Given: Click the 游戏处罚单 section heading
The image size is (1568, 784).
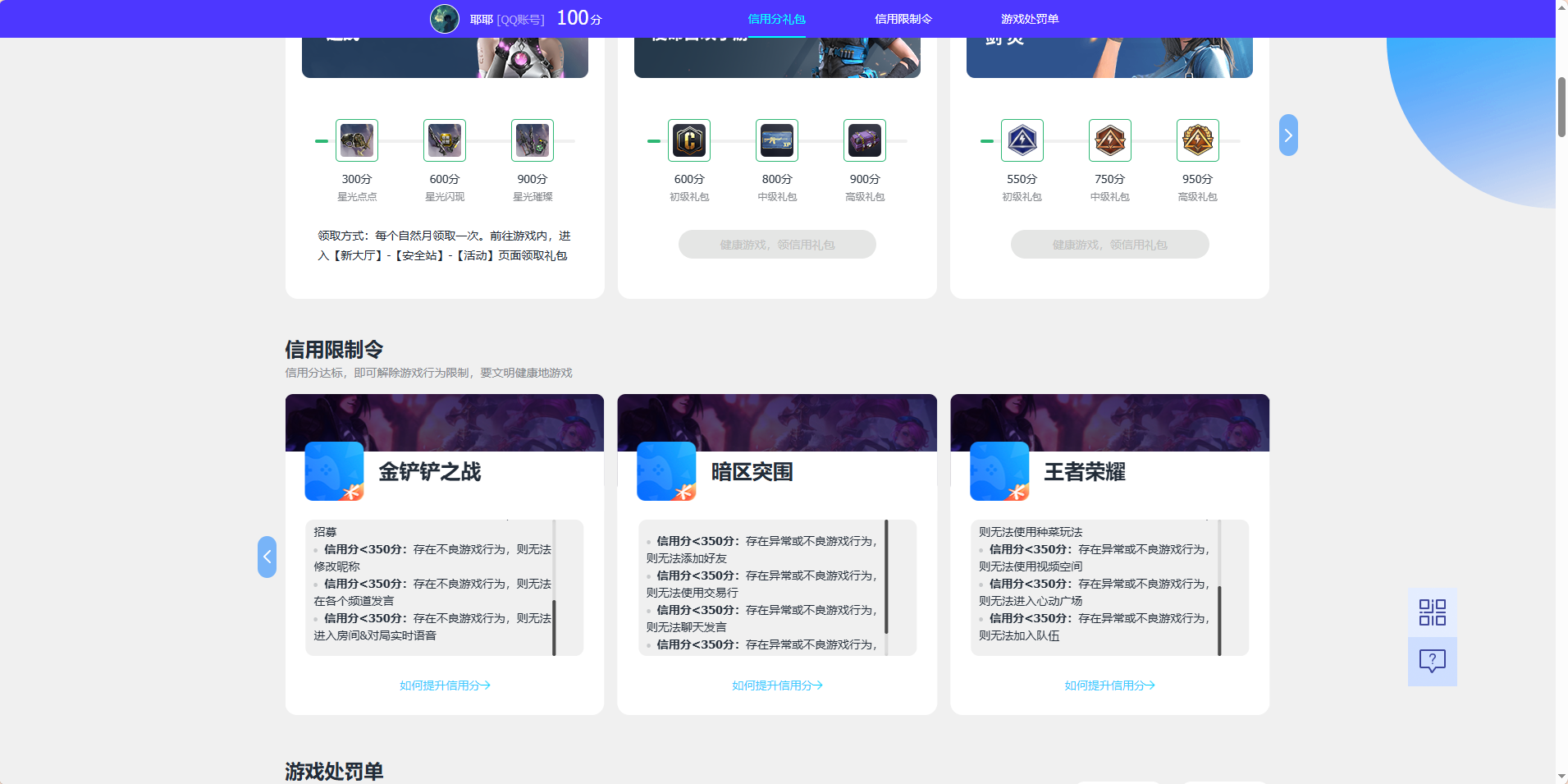Looking at the screenshot, I should (x=334, y=772).
